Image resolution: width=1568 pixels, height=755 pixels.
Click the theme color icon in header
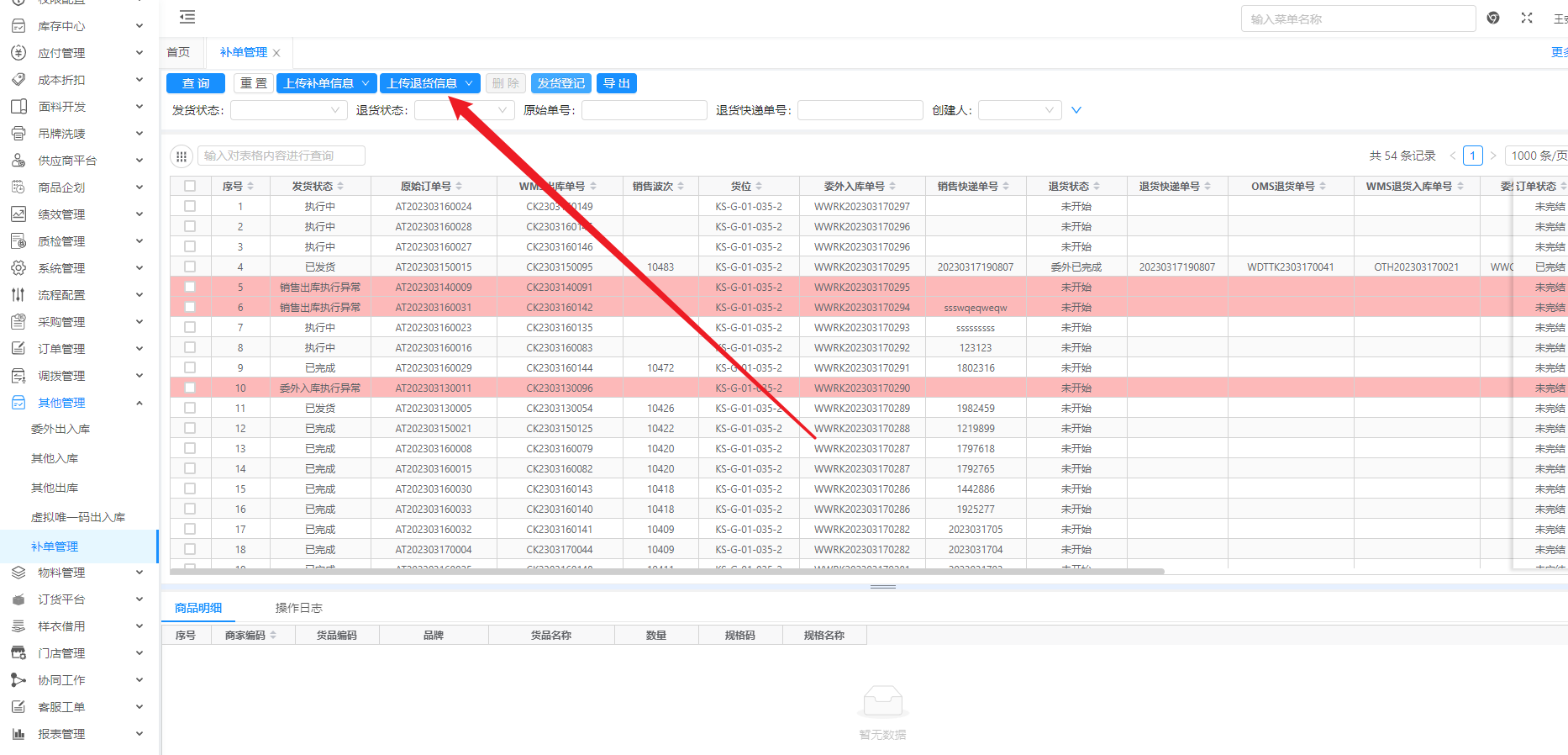(1493, 18)
